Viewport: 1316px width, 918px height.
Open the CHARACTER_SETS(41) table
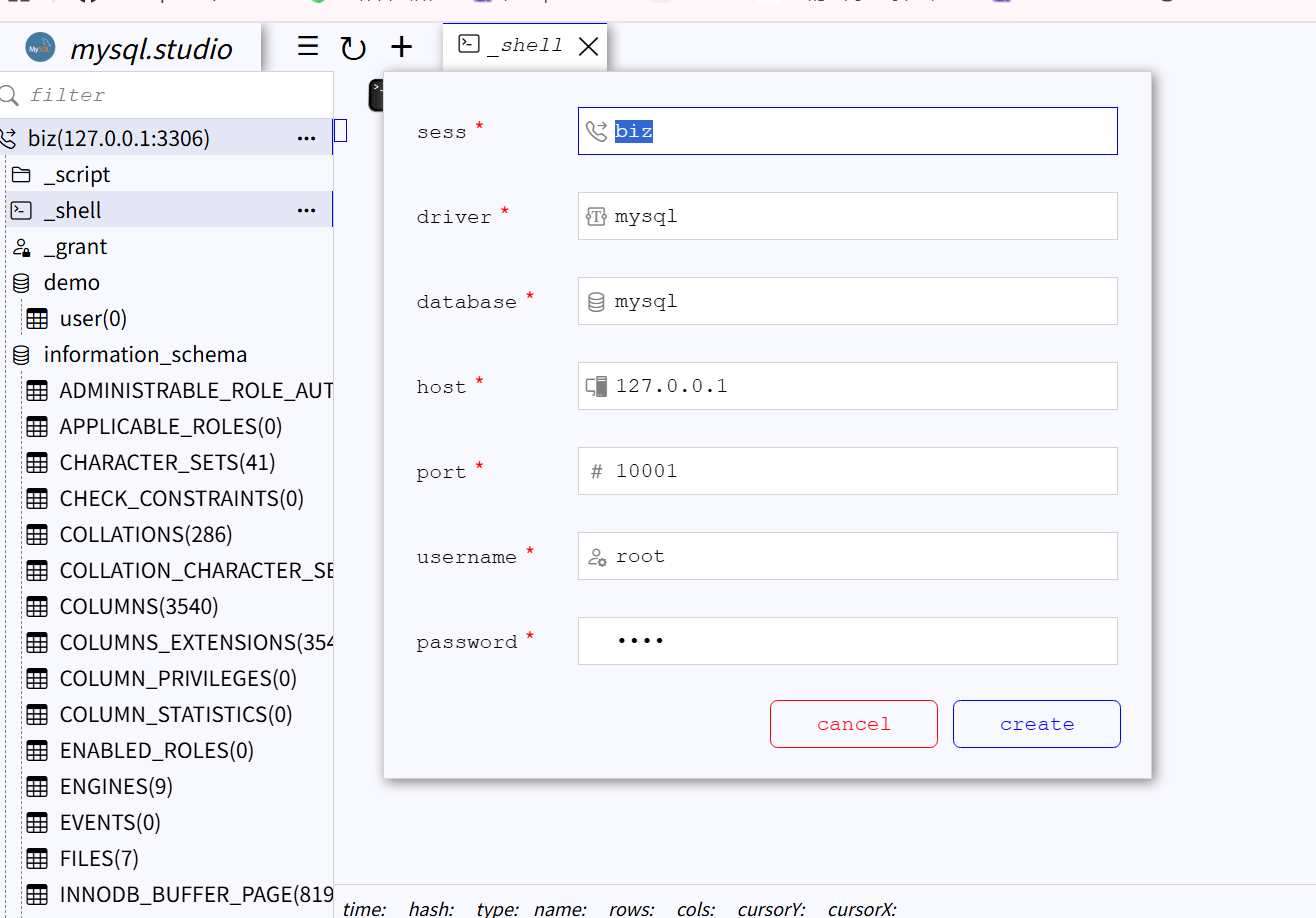[x=167, y=462]
